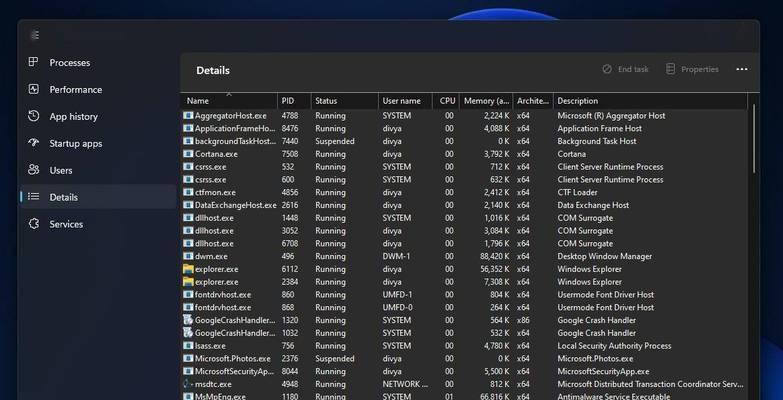Click the GoogleCrashHandler icon for PID 1320

[188, 320]
